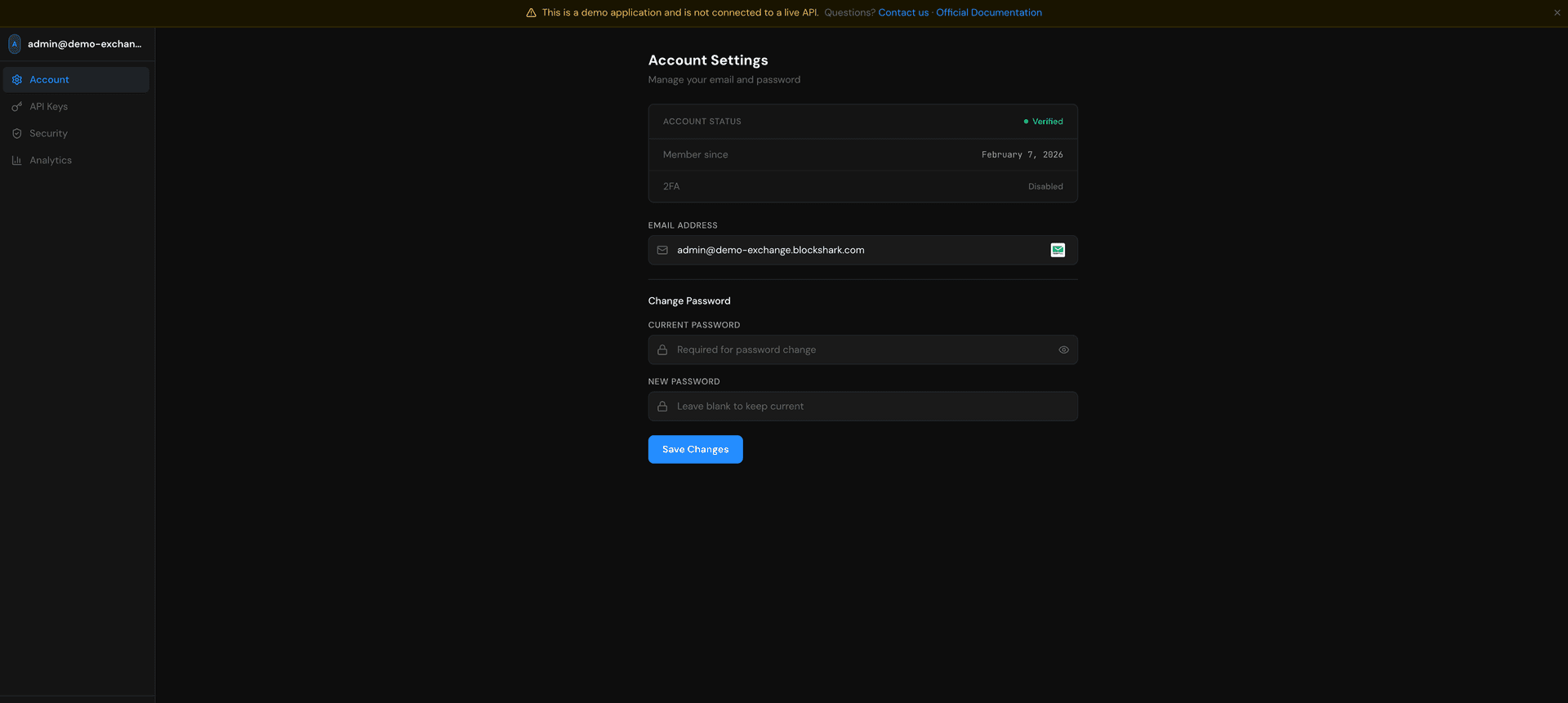Open the Contact us link
The width and height of the screenshot is (1568, 703).
pyautogui.click(x=903, y=13)
